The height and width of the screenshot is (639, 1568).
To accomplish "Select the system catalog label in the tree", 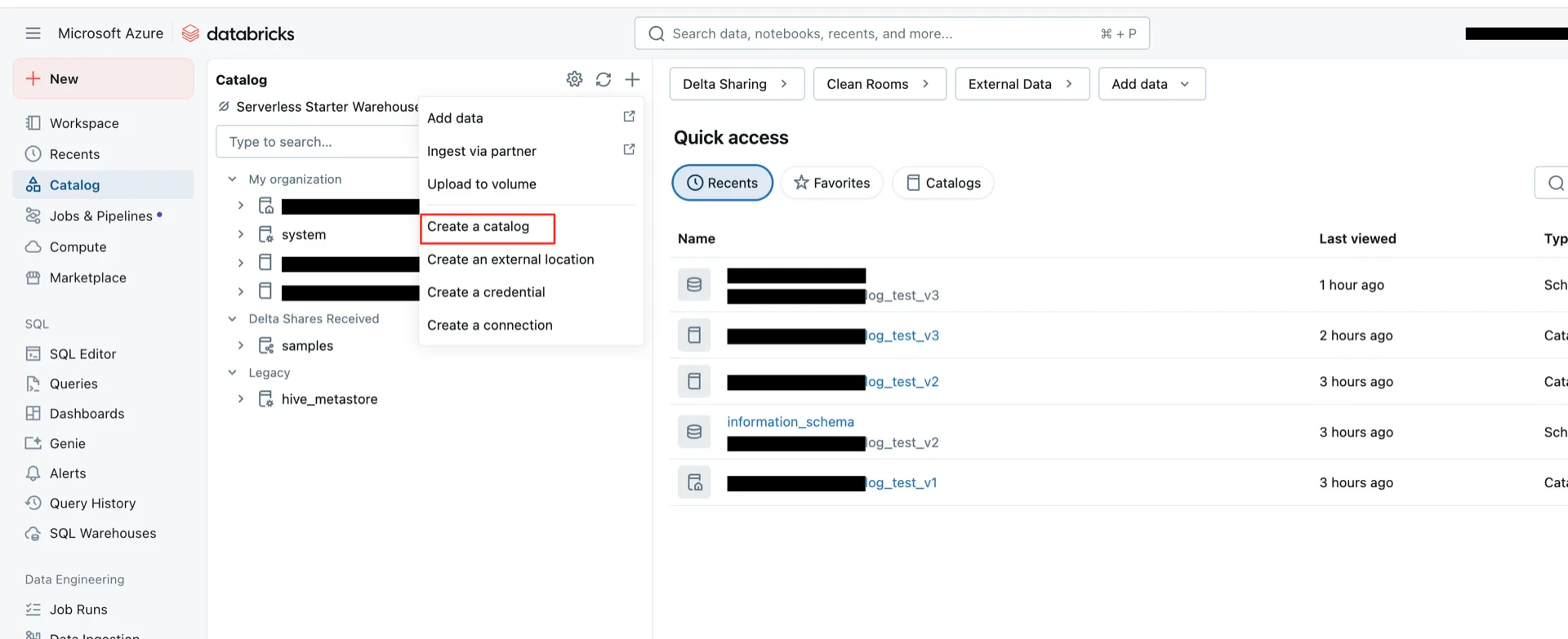I will point(304,235).
